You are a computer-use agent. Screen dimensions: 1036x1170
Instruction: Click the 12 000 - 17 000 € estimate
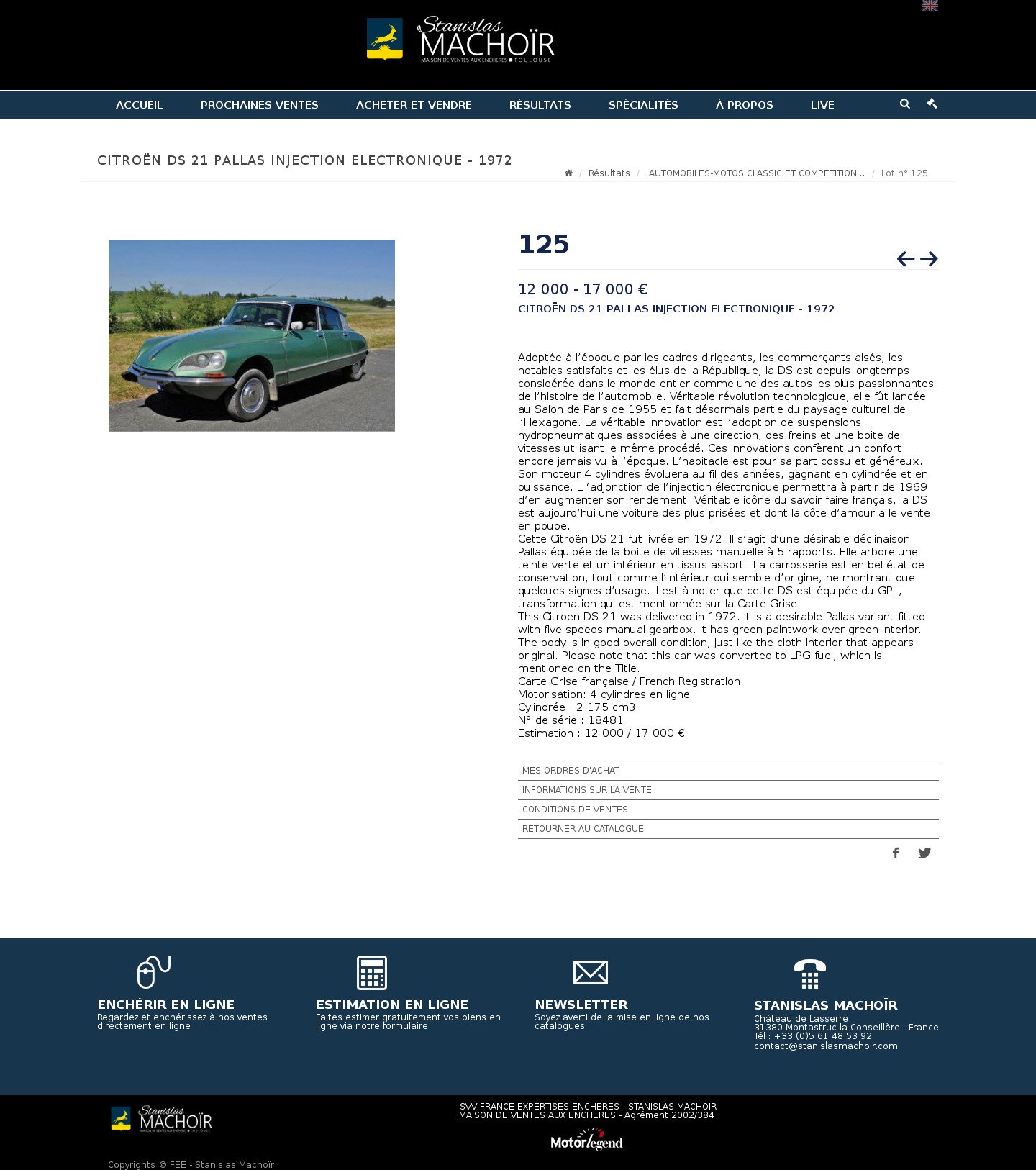[583, 289]
